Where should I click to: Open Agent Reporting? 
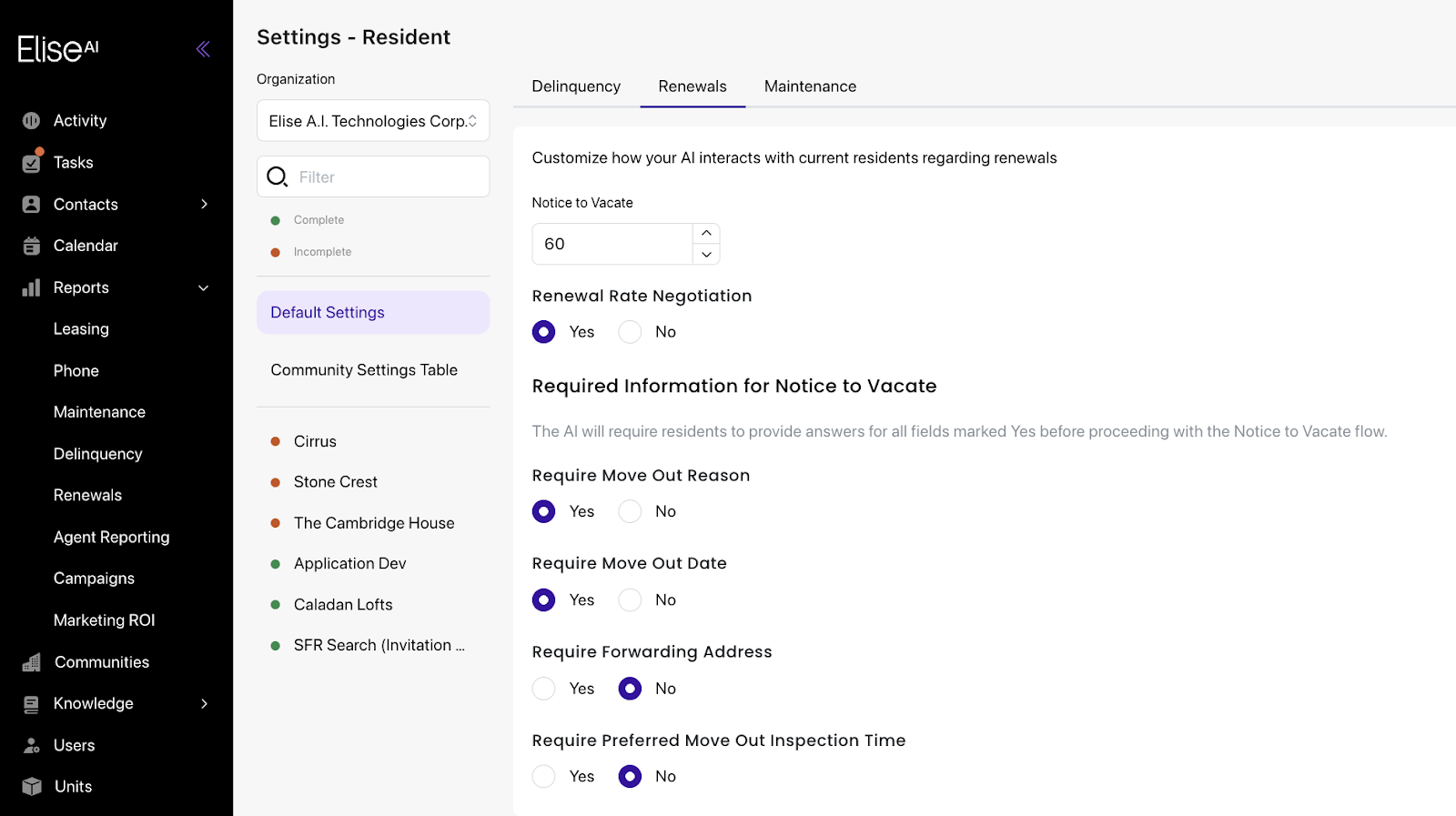tap(112, 537)
